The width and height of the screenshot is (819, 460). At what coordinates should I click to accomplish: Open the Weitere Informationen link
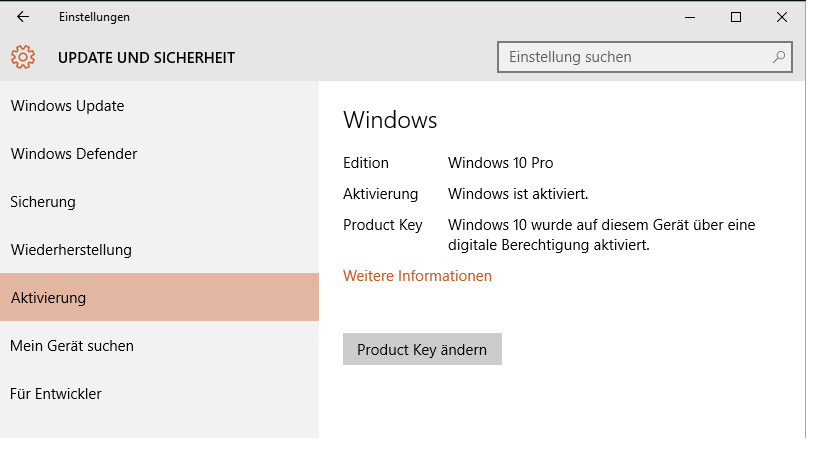coord(417,276)
